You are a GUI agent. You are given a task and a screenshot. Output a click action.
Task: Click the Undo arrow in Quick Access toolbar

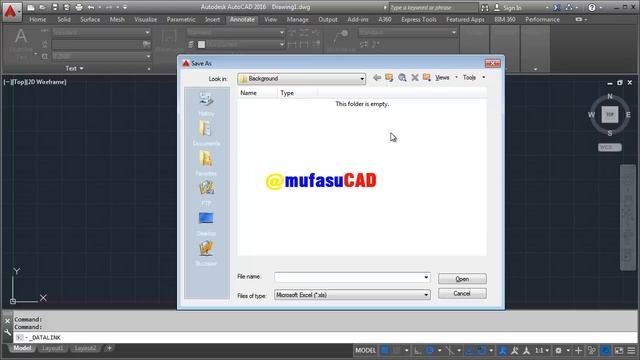click(x=91, y=7)
